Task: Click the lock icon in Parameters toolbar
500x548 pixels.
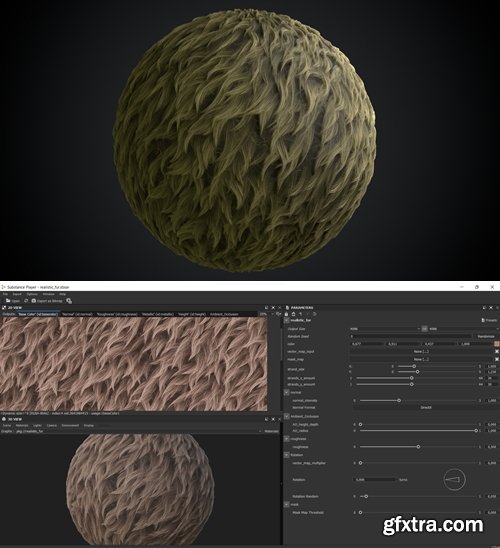Action: point(287,314)
